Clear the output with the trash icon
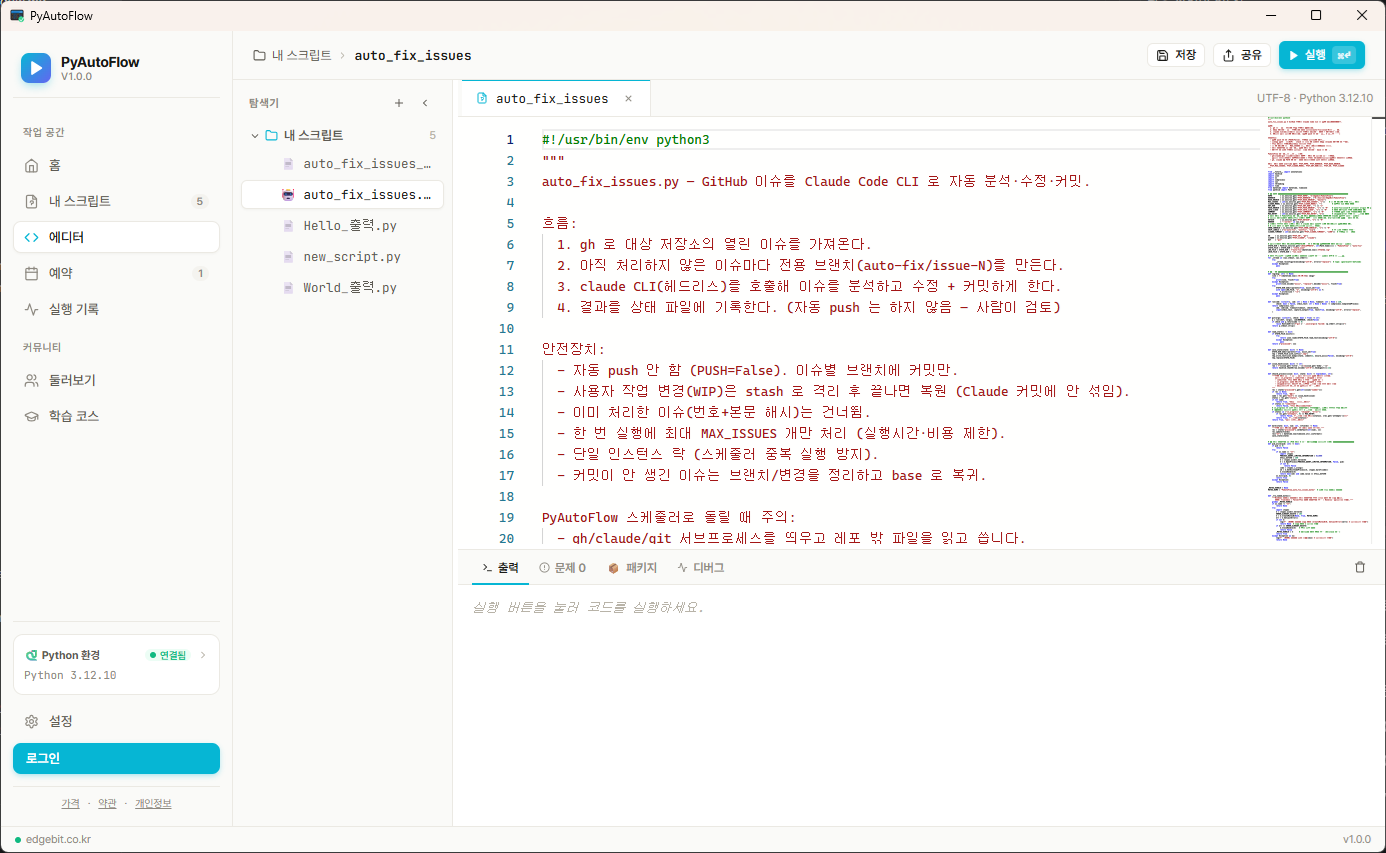Viewport: 1386px width, 853px height. tap(1359, 568)
